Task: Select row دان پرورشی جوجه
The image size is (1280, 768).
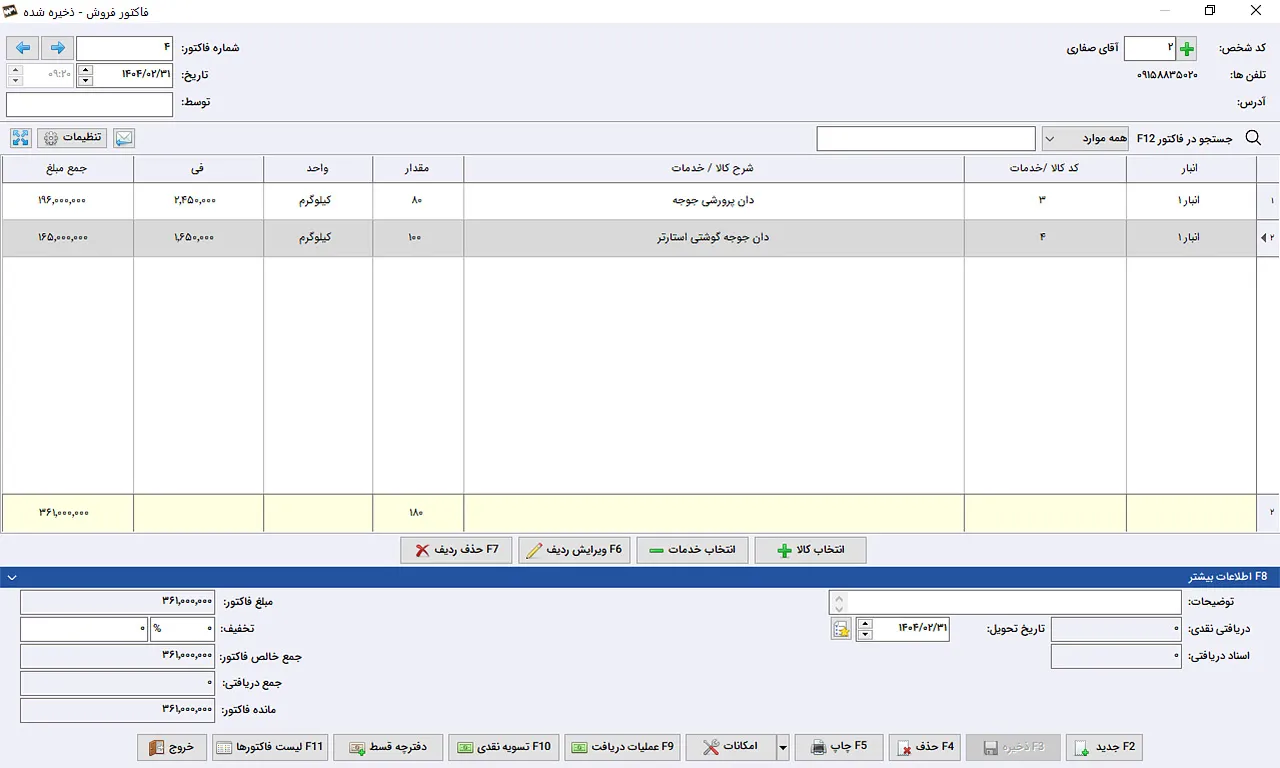Action: pos(640,201)
